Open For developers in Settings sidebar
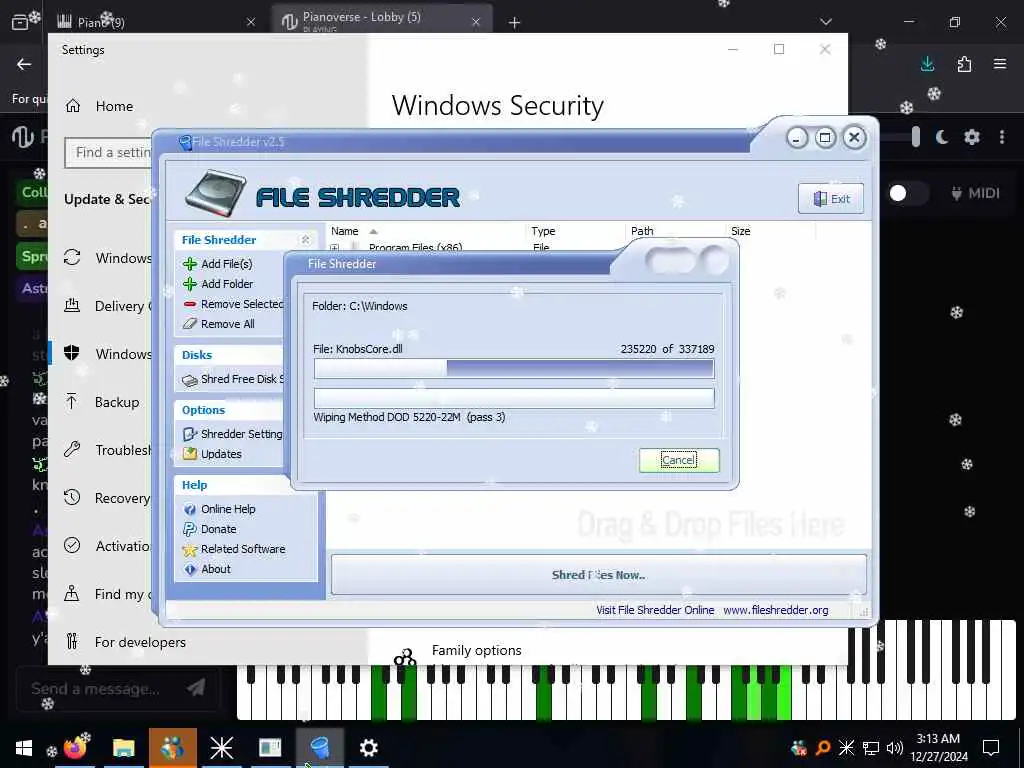1024x768 pixels. [125, 642]
